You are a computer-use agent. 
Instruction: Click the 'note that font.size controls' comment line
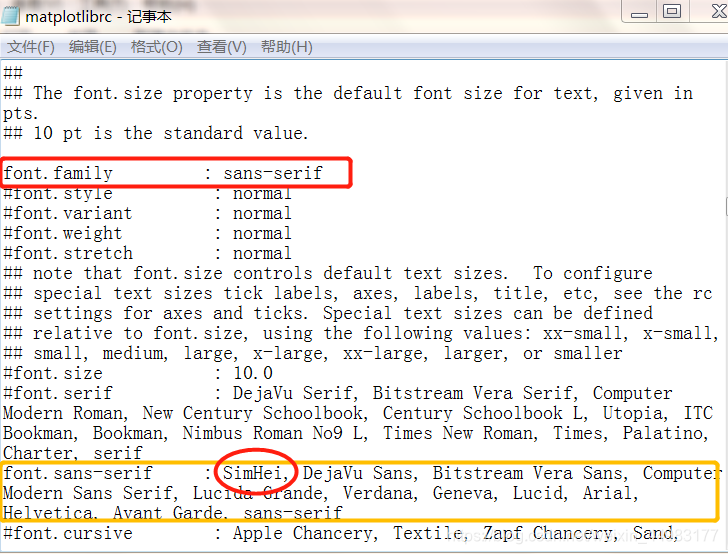[x=328, y=273]
